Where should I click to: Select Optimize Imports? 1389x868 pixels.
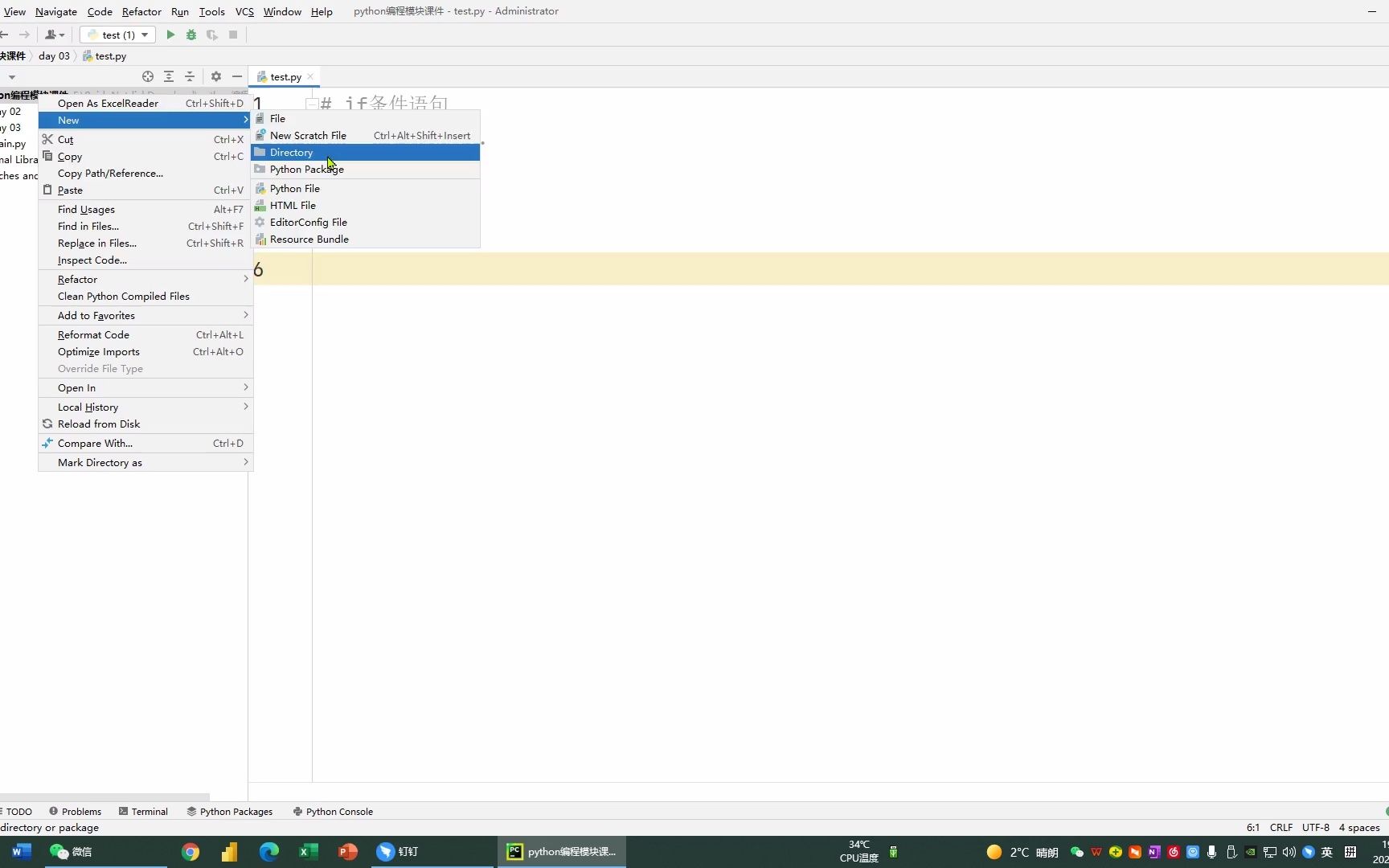tap(145, 351)
